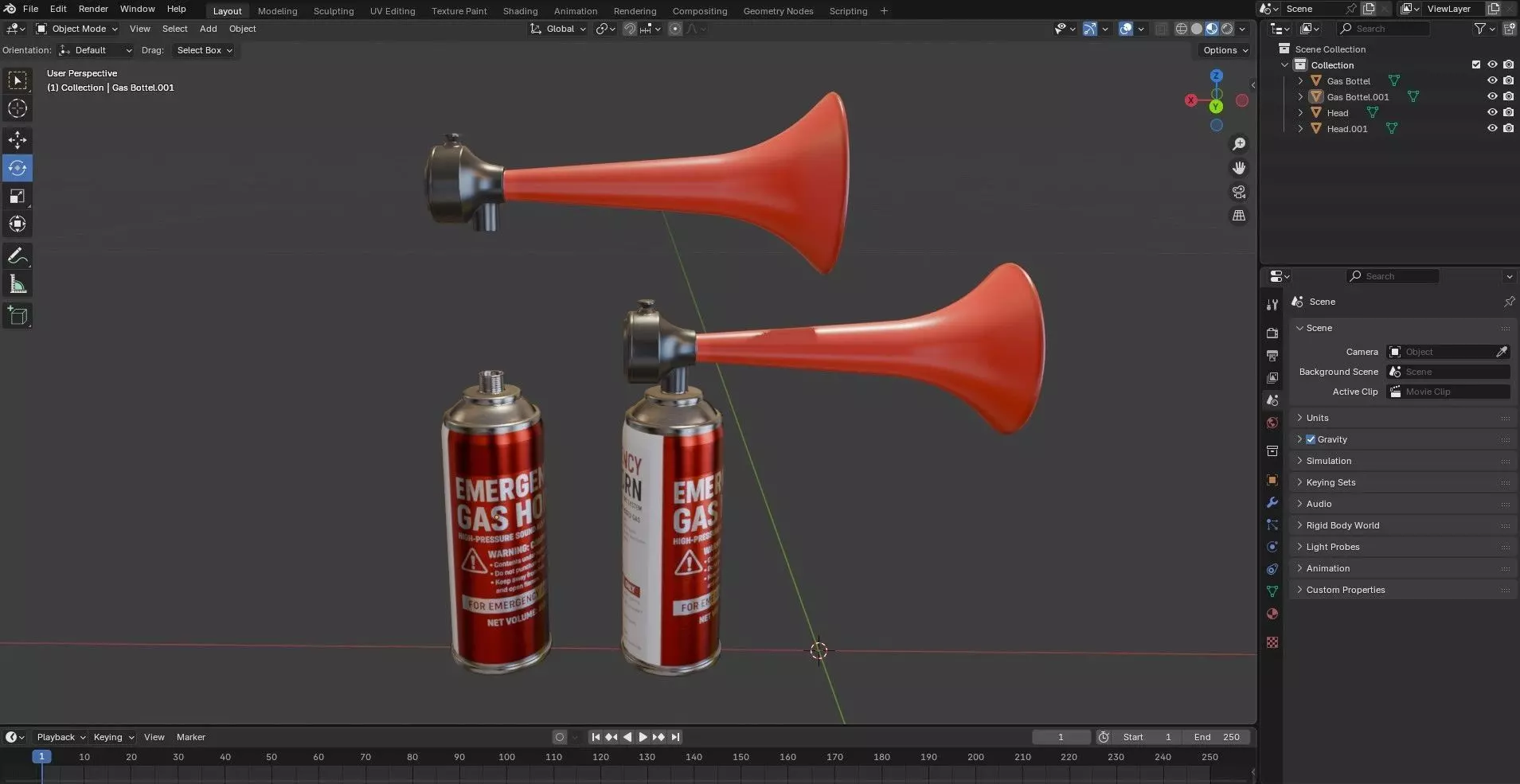The image size is (1520, 784).
Task: Disable Head.001 in renders
Action: pos(1508,128)
